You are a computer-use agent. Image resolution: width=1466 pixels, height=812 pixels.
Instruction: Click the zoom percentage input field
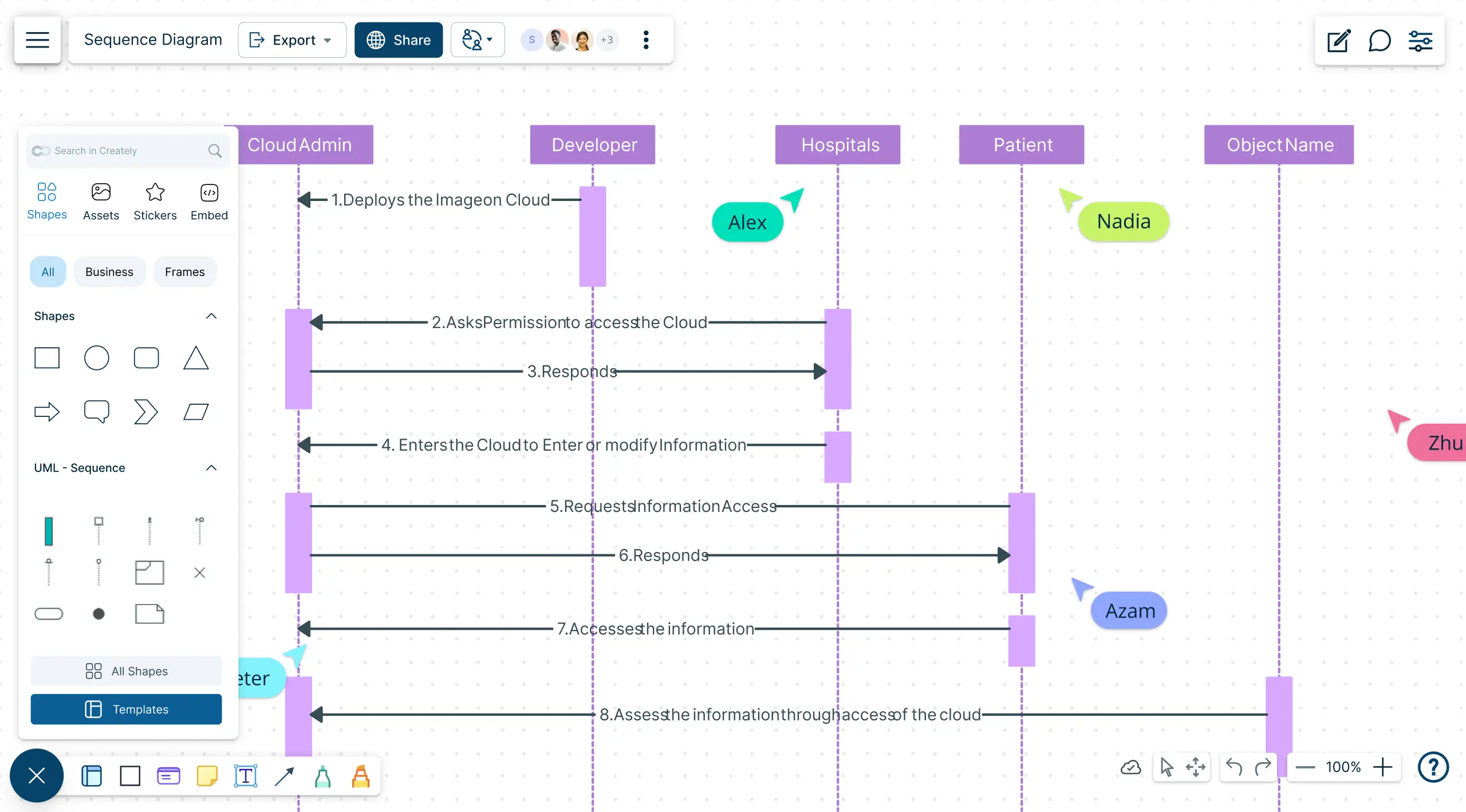[x=1344, y=768]
